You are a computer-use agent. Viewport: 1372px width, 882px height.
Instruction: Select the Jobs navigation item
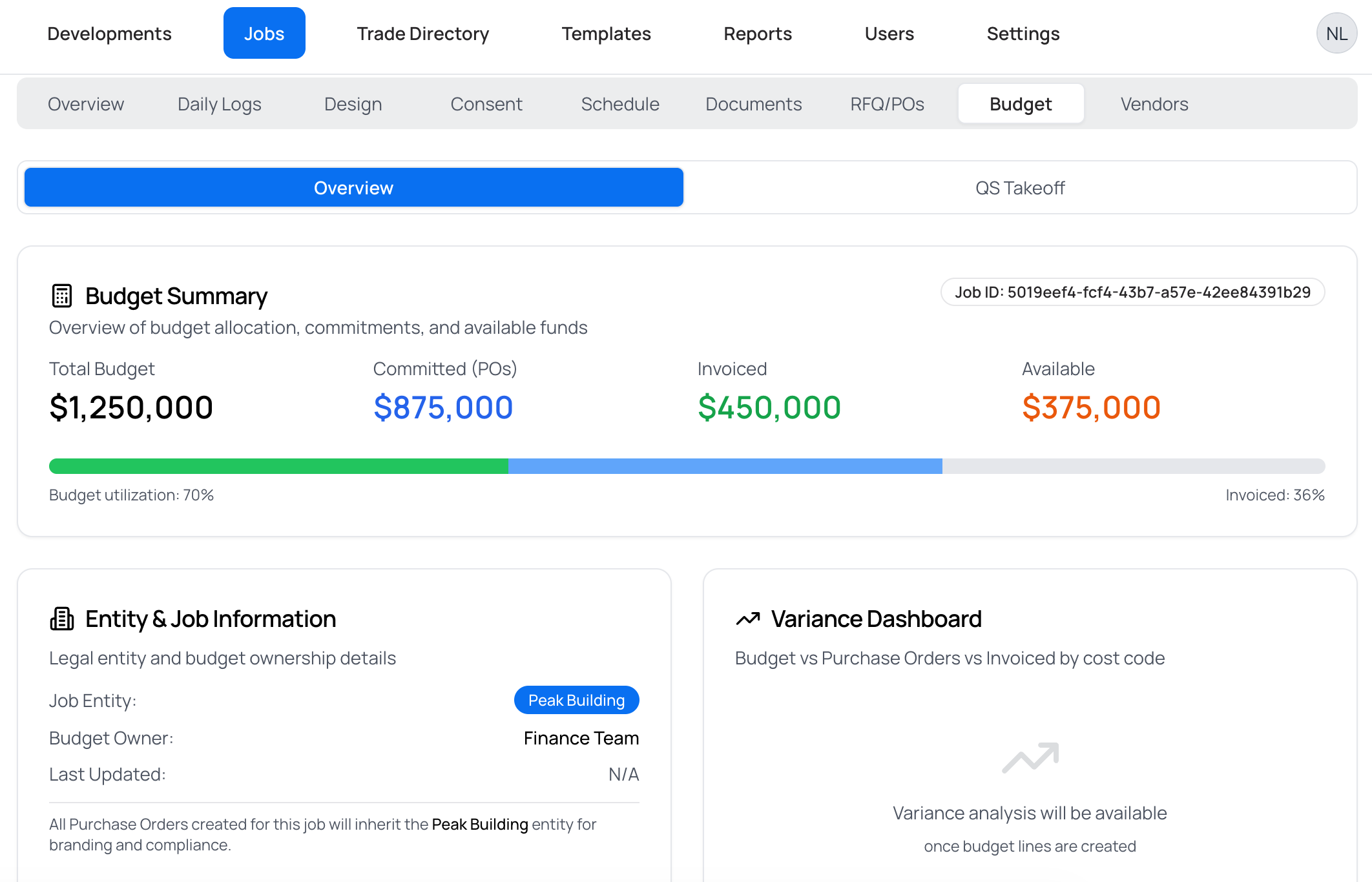[264, 33]
